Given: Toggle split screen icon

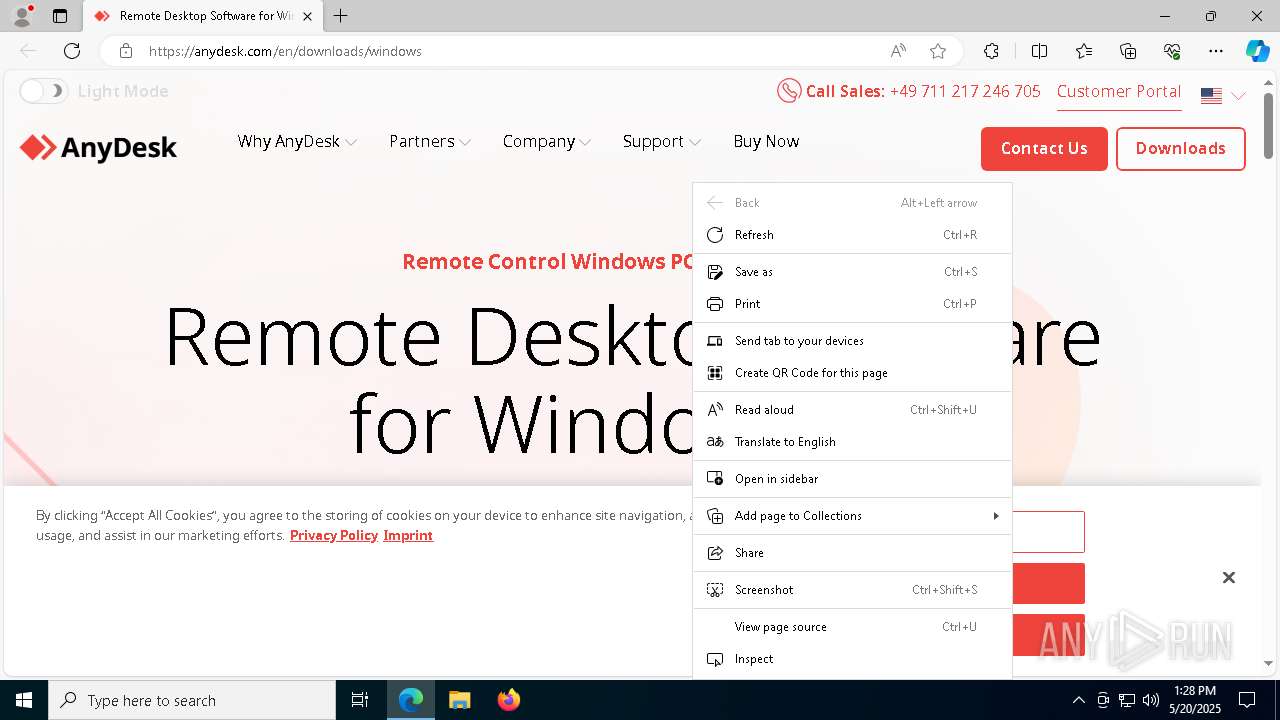Looking at the screenshot, I should pyautogui.click(x=1039, y=51).
